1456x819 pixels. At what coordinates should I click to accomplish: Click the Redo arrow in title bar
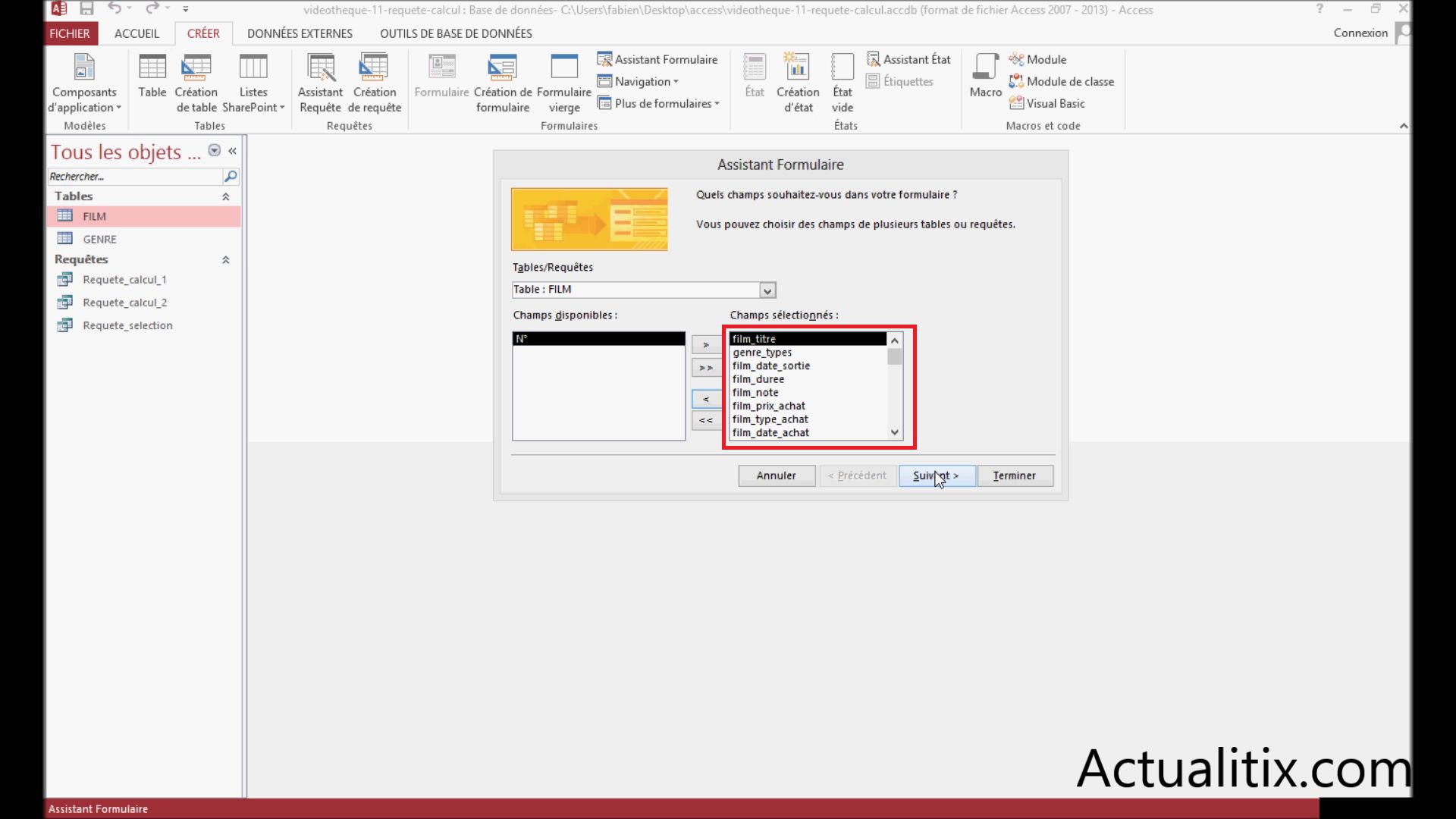[x=152, y=9]
